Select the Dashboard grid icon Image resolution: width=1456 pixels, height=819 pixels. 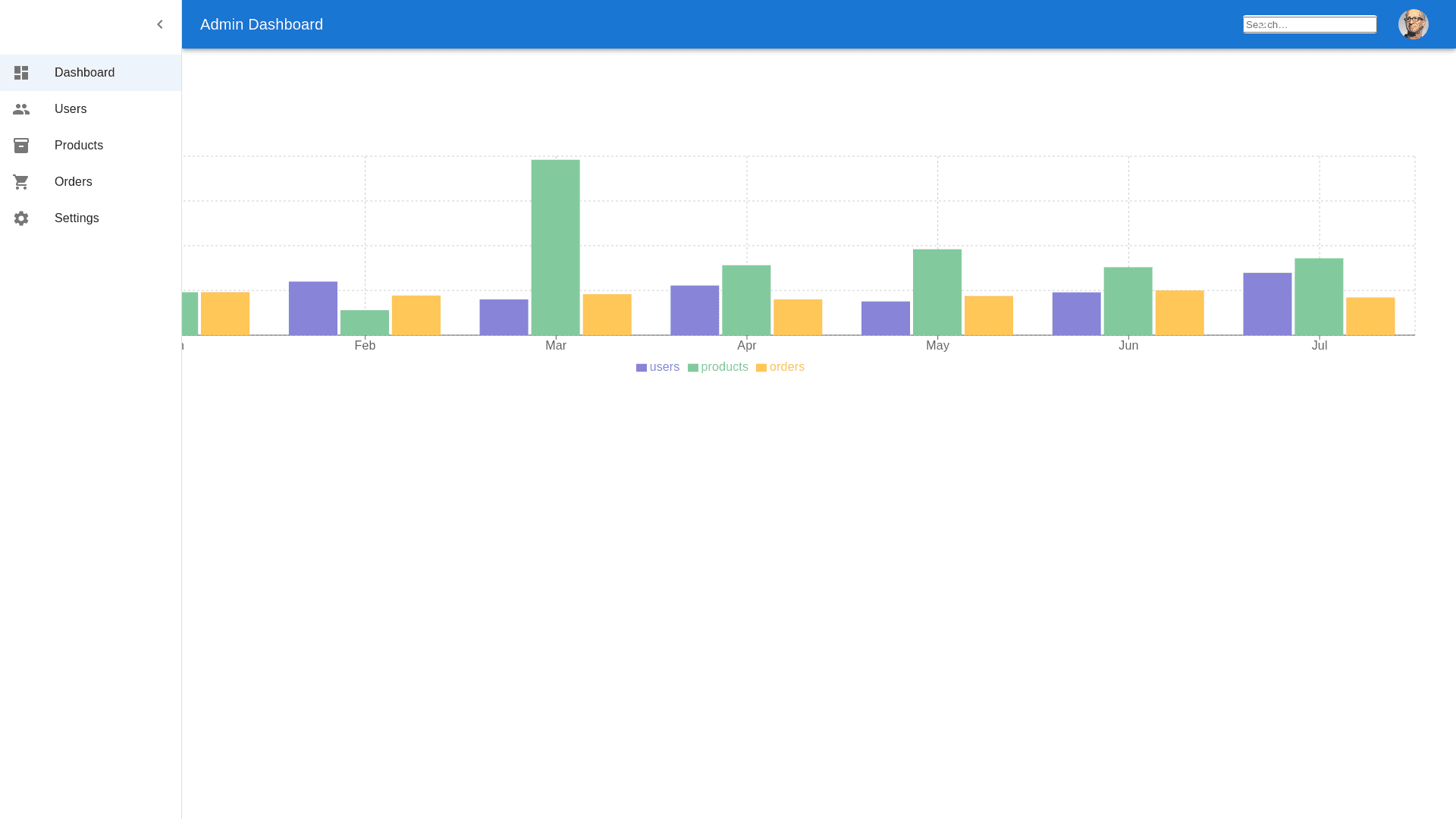tap(21, 73)
